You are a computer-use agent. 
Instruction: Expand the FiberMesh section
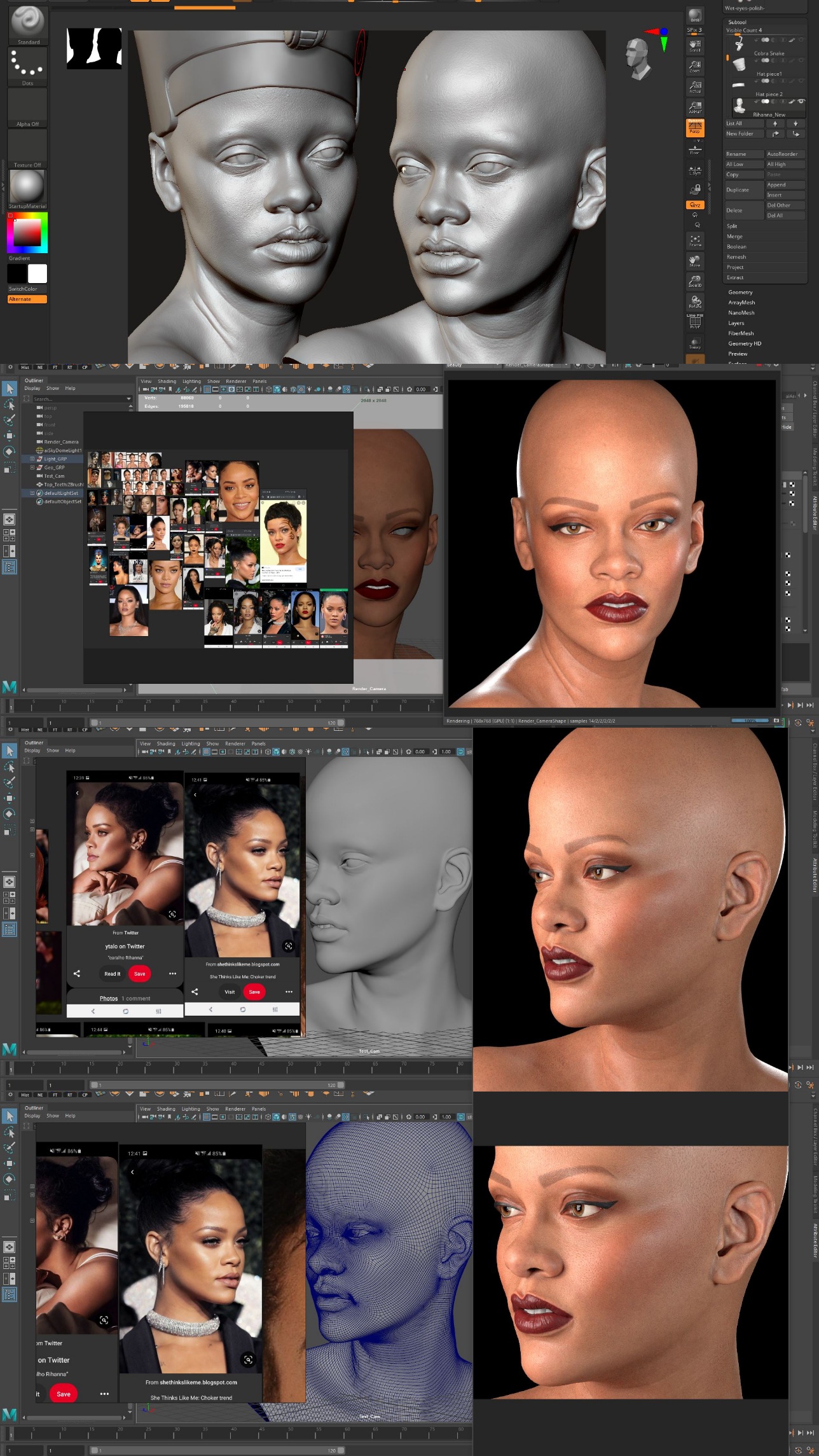[x=741, y=333]
